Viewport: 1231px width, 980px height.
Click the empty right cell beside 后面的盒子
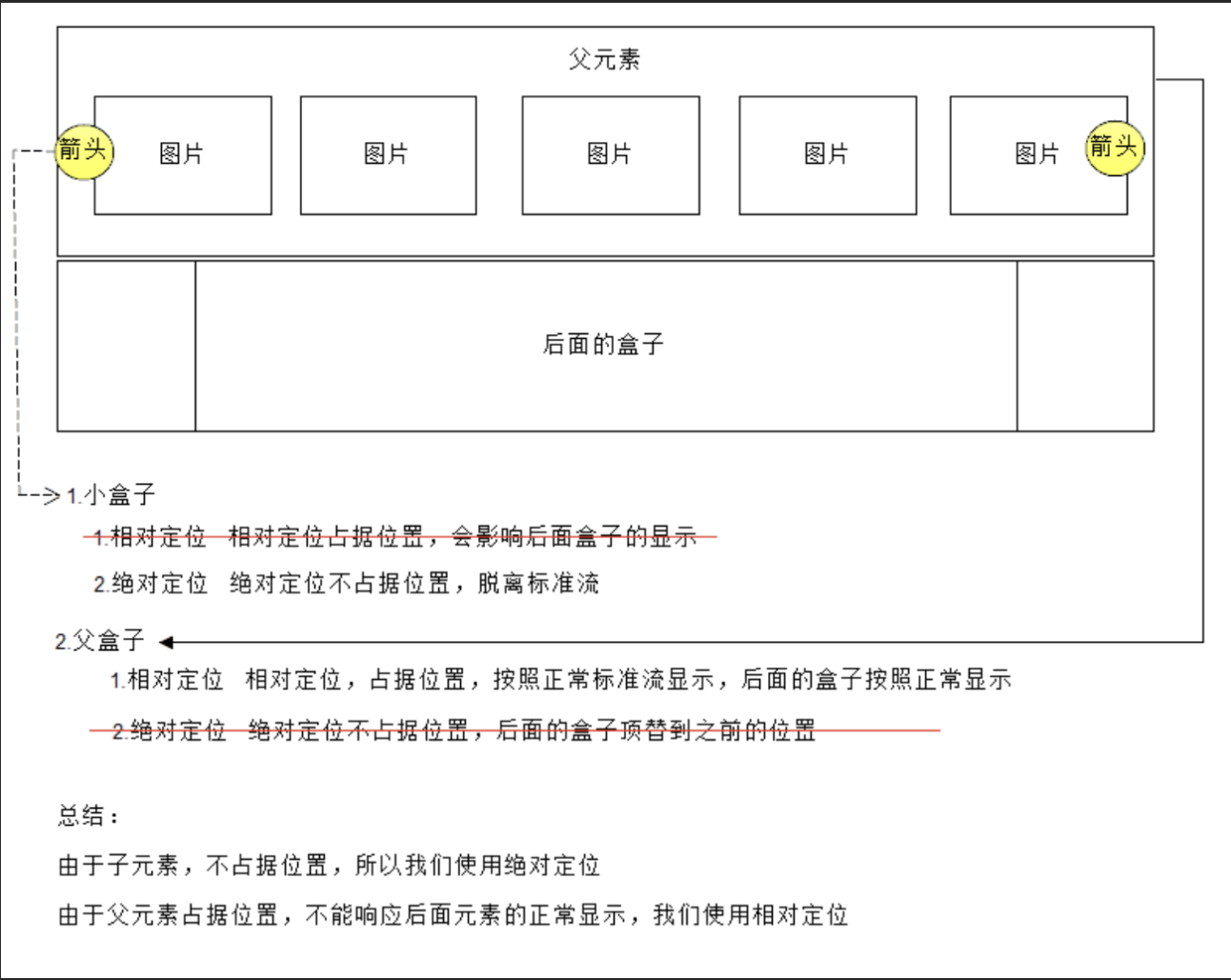tap(1084, 346)
